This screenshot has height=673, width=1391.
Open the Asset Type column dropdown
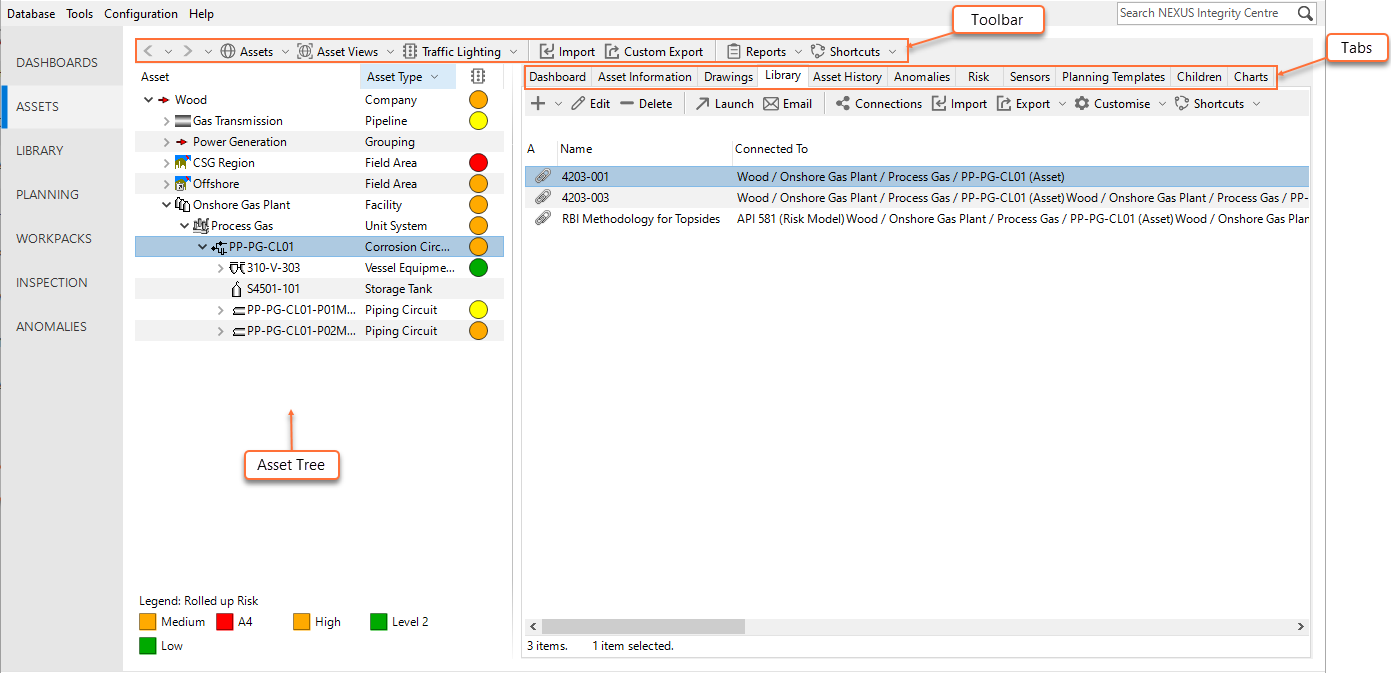pos(435,77)
